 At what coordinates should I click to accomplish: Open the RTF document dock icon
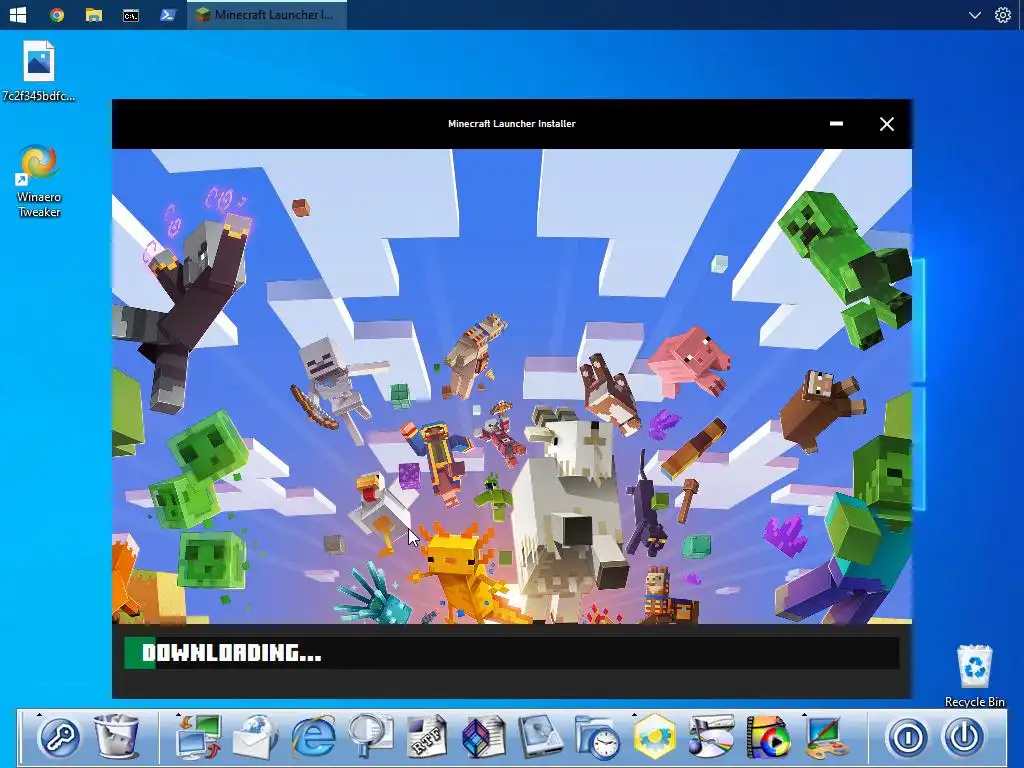pyautogui.click(x=426, y=737)
